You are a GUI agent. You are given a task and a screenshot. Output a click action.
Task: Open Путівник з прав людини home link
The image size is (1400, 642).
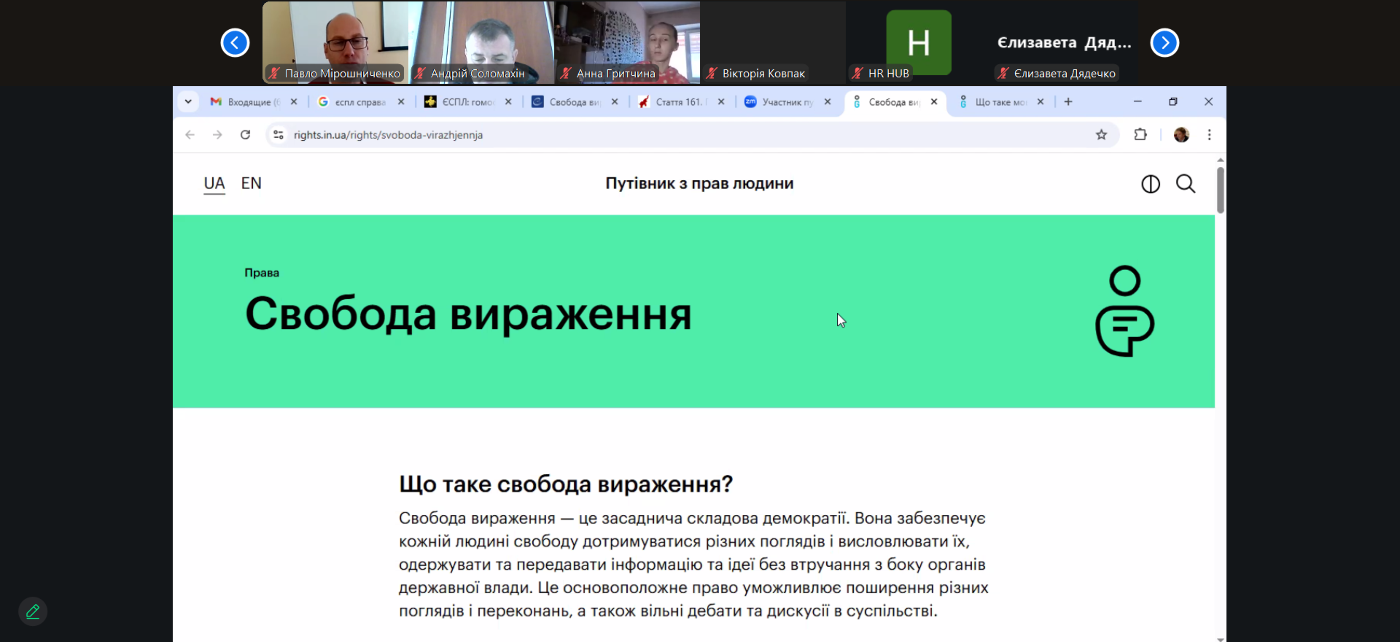[699, 183]
